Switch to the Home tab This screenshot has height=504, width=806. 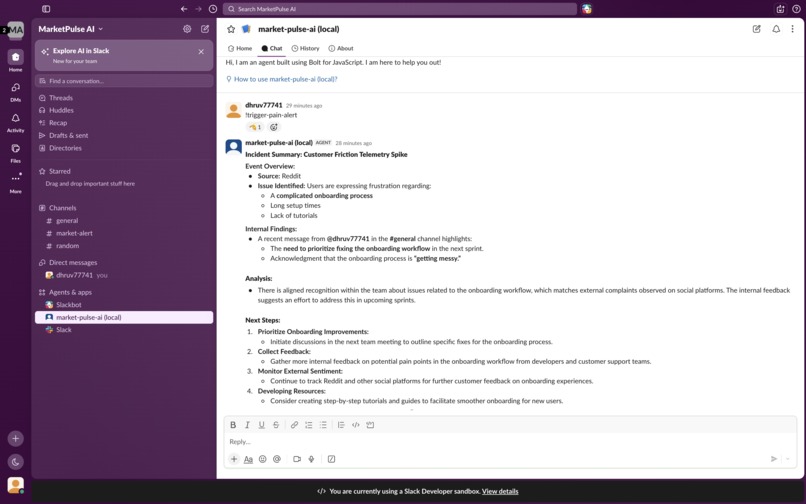coord(240,48)
